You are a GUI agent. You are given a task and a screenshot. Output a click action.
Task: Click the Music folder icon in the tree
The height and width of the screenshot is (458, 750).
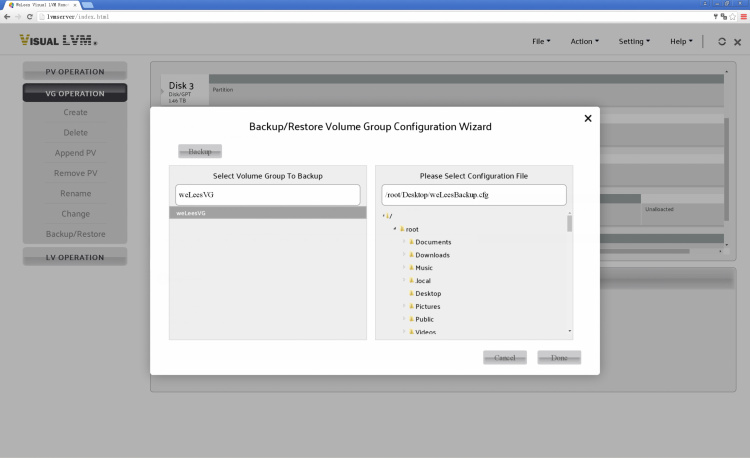[411, 268]
